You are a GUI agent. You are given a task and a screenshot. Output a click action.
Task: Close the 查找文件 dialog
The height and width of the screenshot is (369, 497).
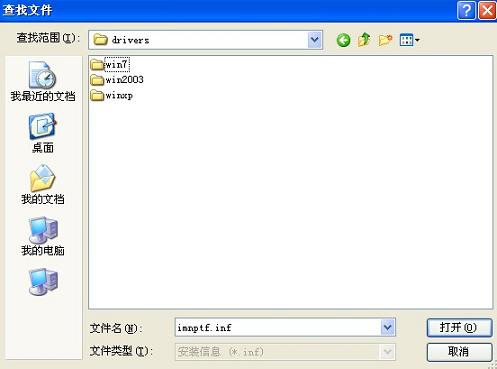pyautogui.click(x=487, y=11)
